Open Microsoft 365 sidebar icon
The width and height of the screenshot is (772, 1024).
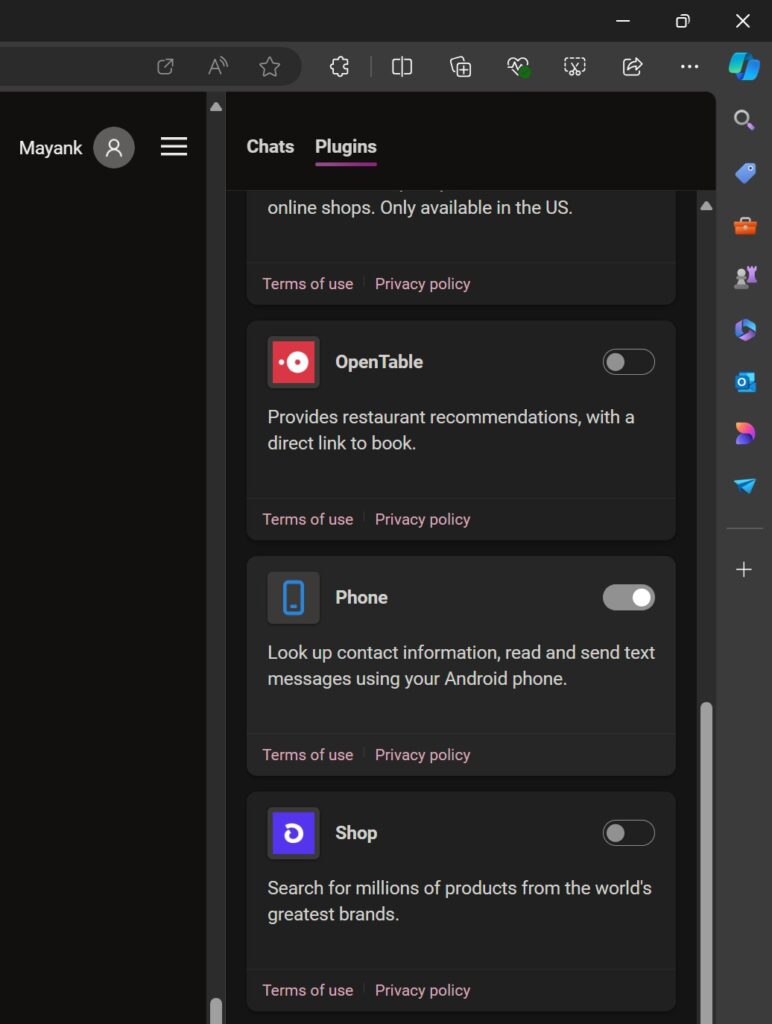[x=745, y=330]
